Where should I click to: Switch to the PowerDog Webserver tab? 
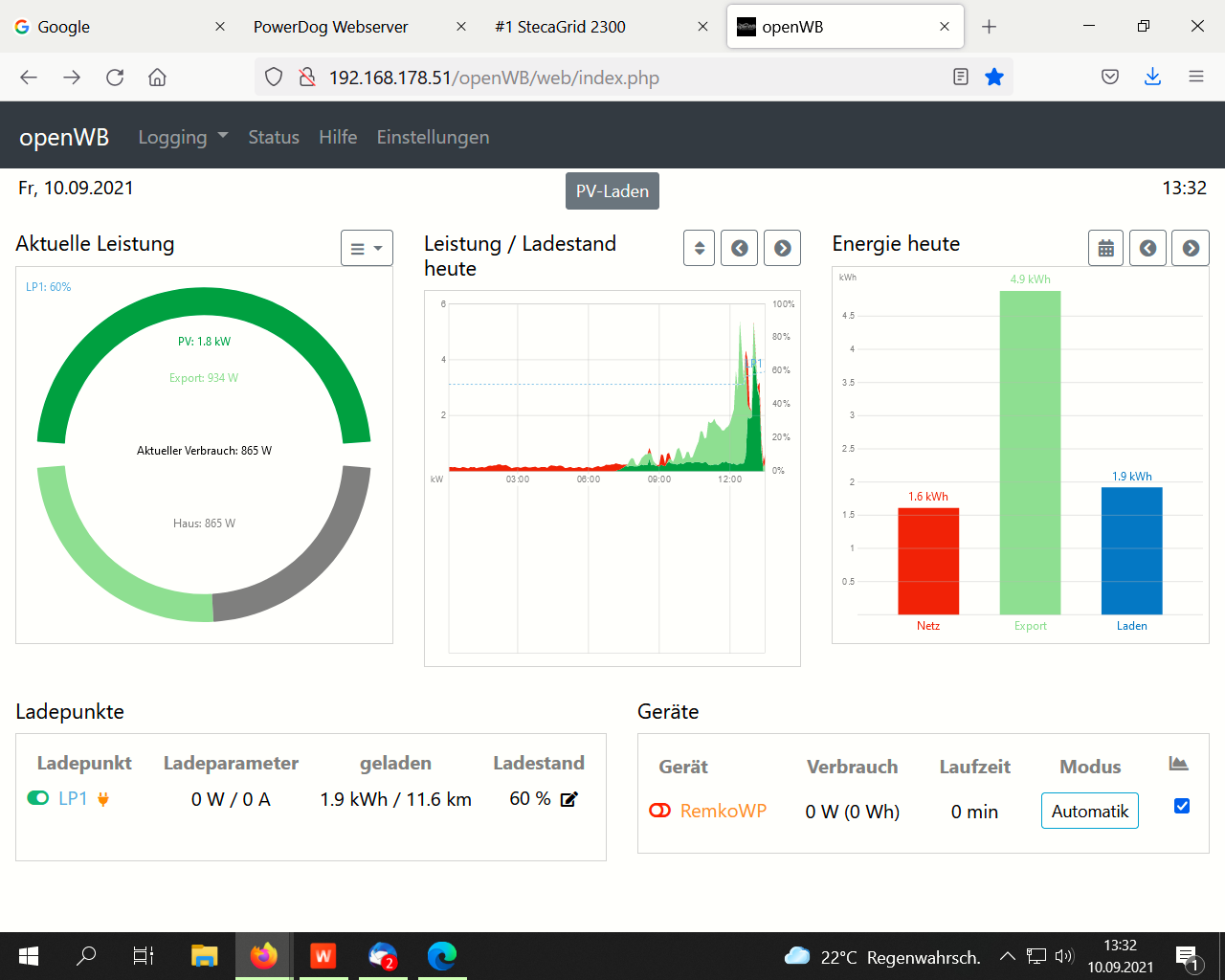click(x=330, y=27)
